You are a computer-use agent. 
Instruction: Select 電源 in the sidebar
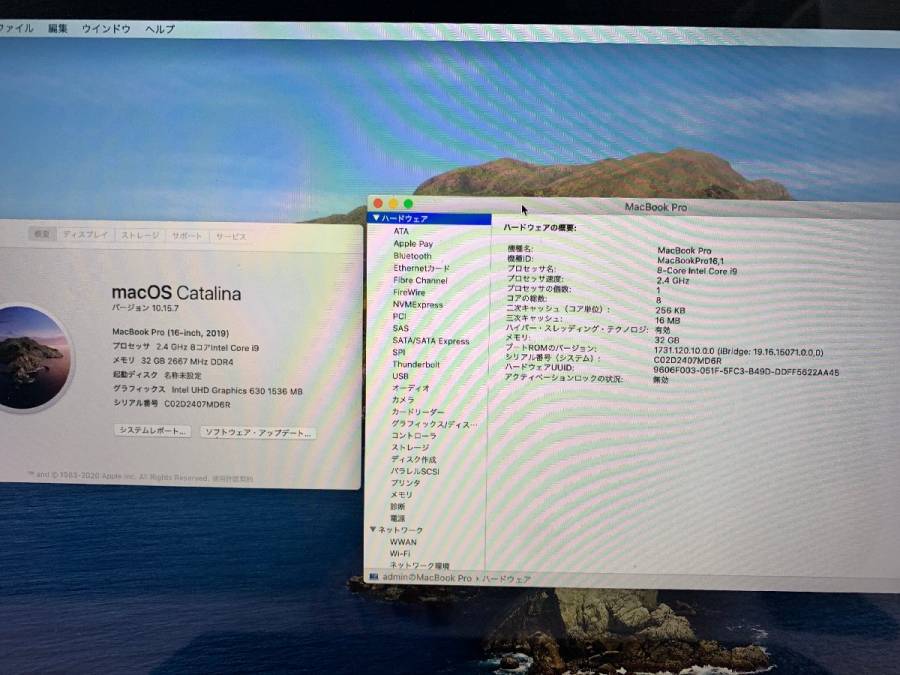coord(398,518)
